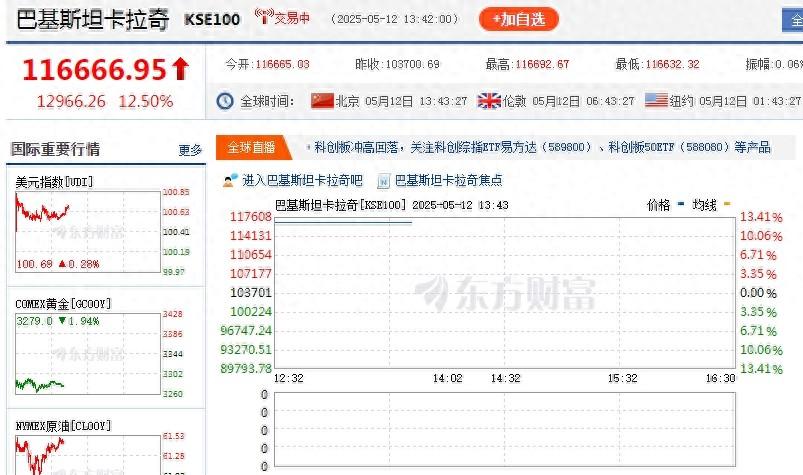Click the volume chart panel below main chart
This screenshot has width=803, height=475.
505,429
